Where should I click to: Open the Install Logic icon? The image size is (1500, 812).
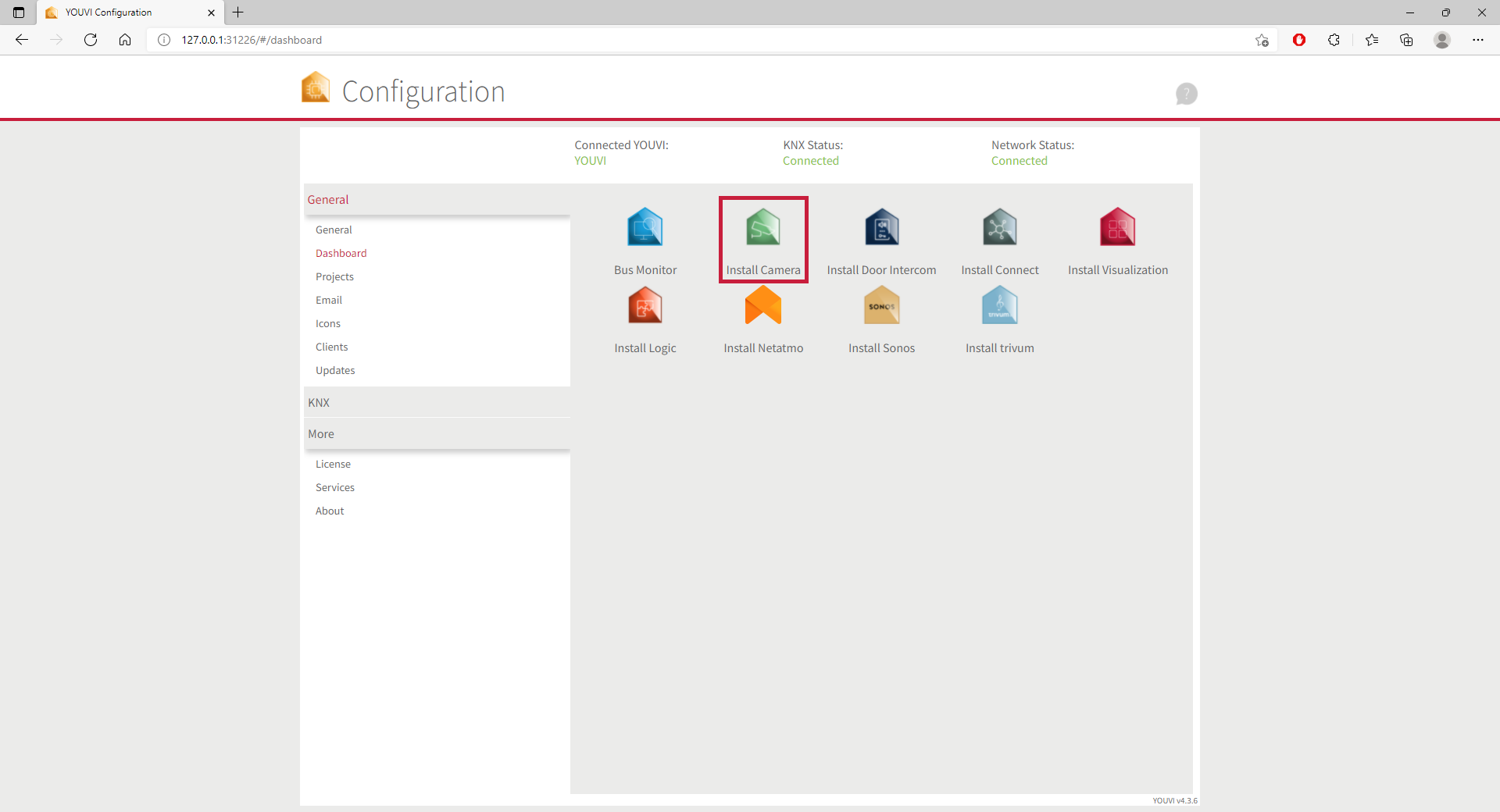[645, 306]
